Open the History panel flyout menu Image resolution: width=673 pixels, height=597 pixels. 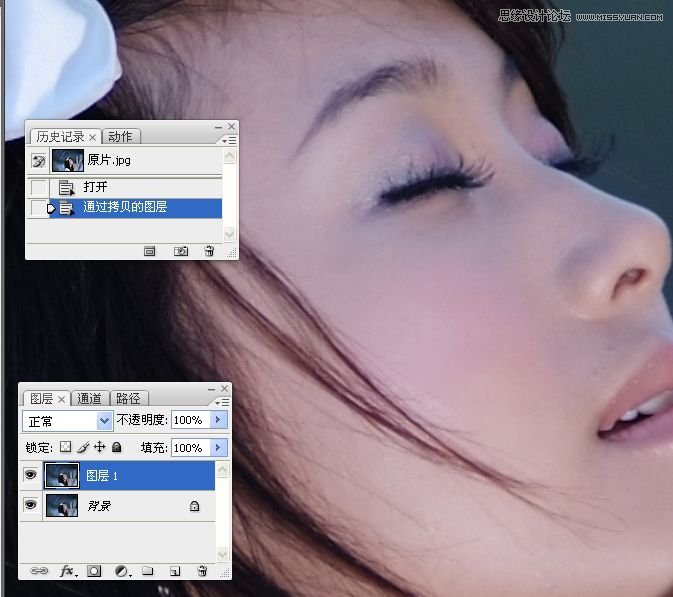pos(229,140)
